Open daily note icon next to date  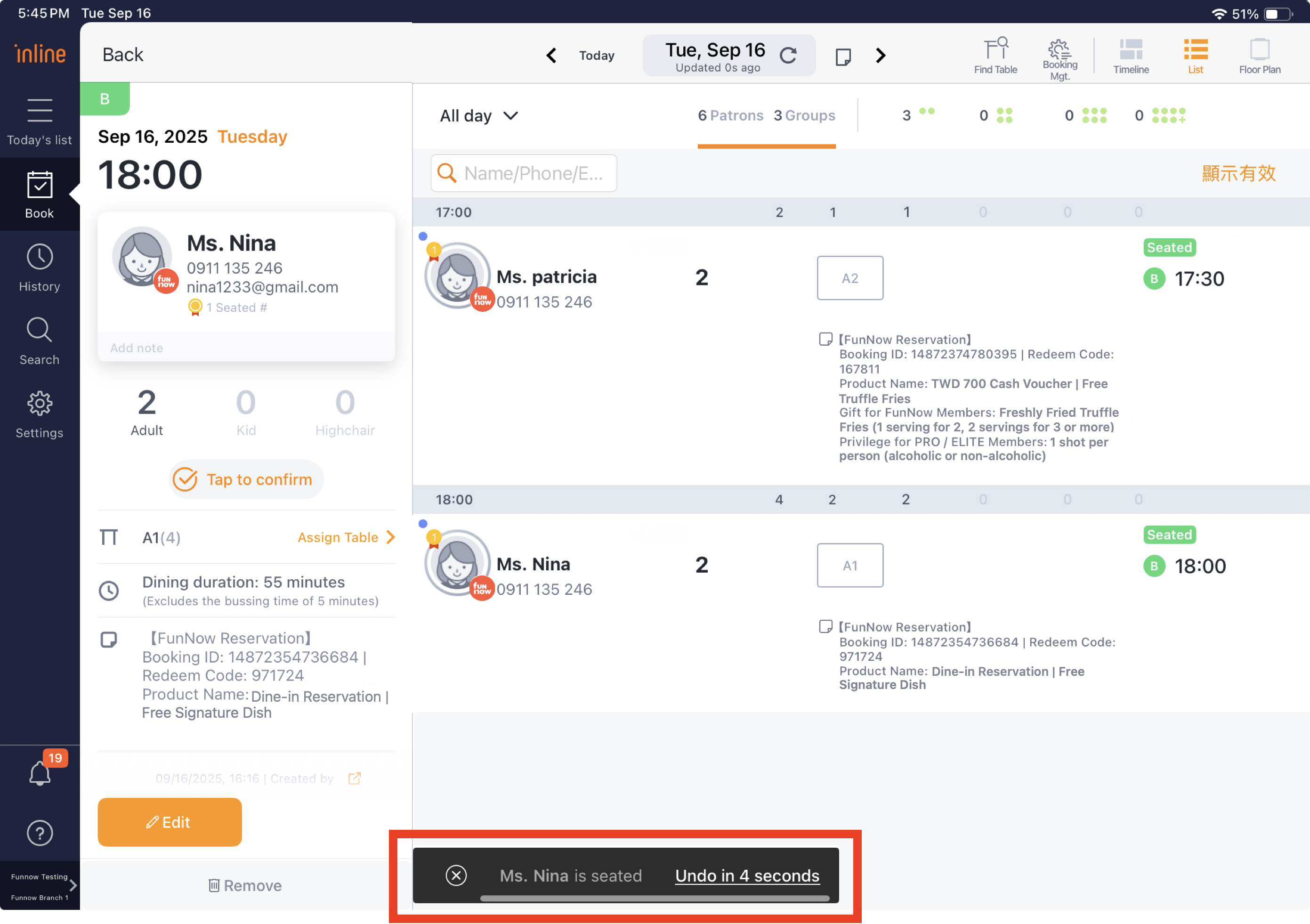[x=843, y=56]
